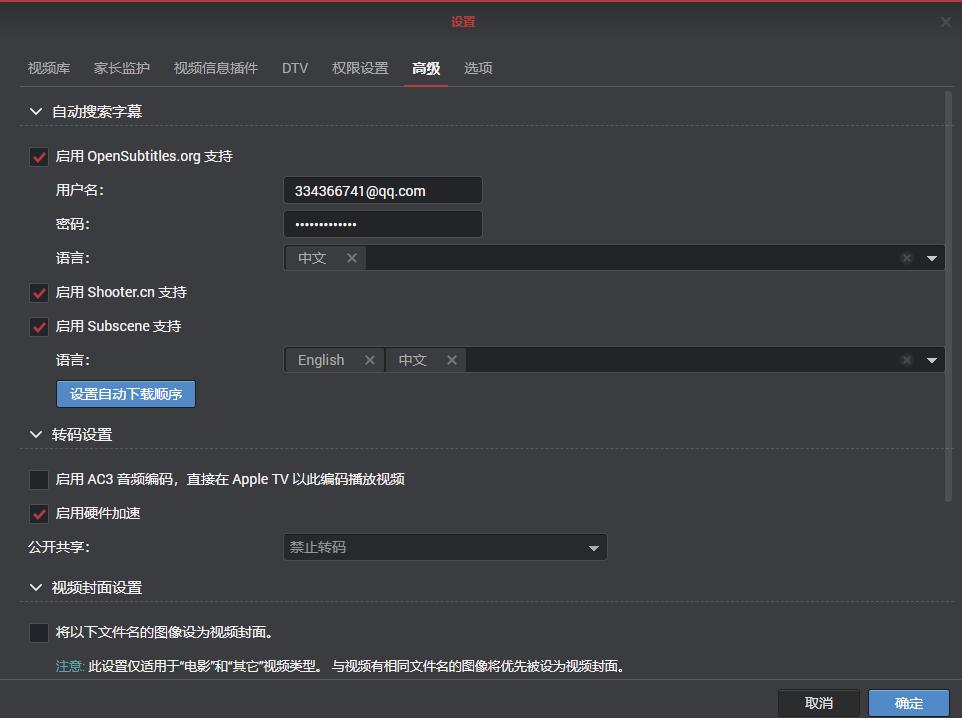The height and width of the screenshot is (718, 962).
Task: Collapse the 转码设置 section
Action: pyautogui.click(x=36, y=434)
